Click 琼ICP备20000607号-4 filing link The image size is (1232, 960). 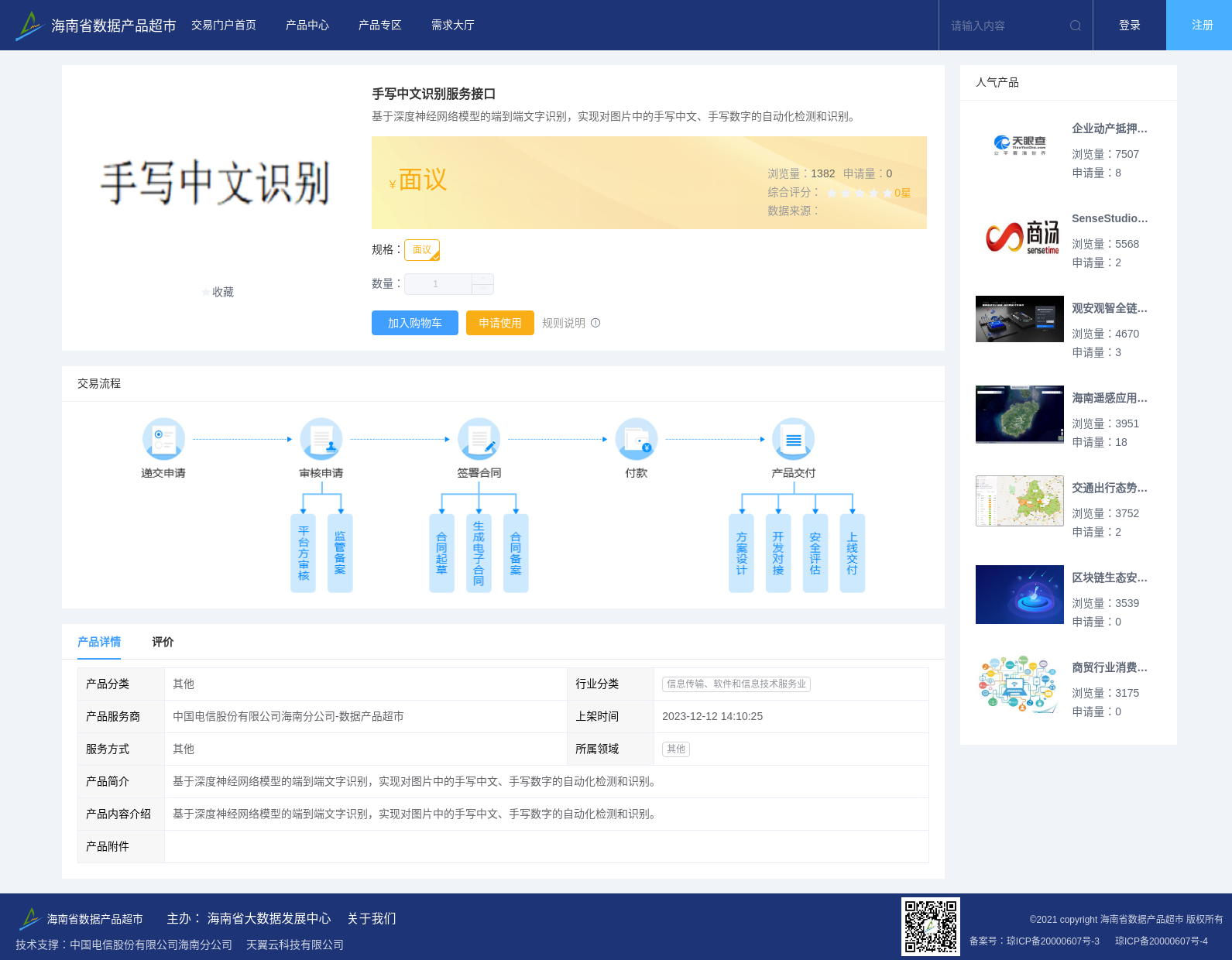1162,941
